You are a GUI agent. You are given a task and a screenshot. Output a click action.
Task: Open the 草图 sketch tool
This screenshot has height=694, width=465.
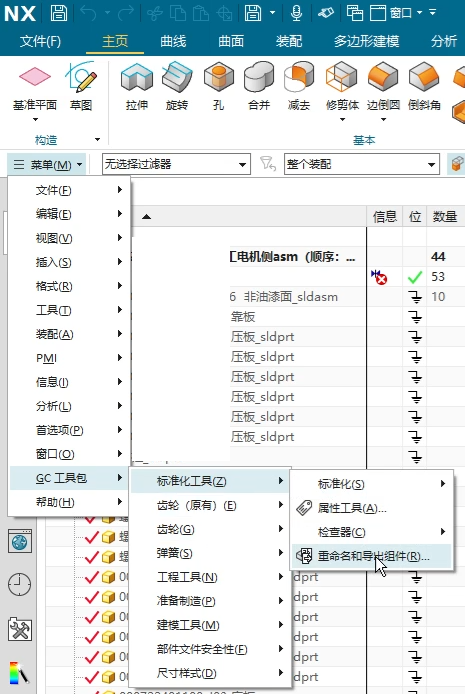[81, 87]
